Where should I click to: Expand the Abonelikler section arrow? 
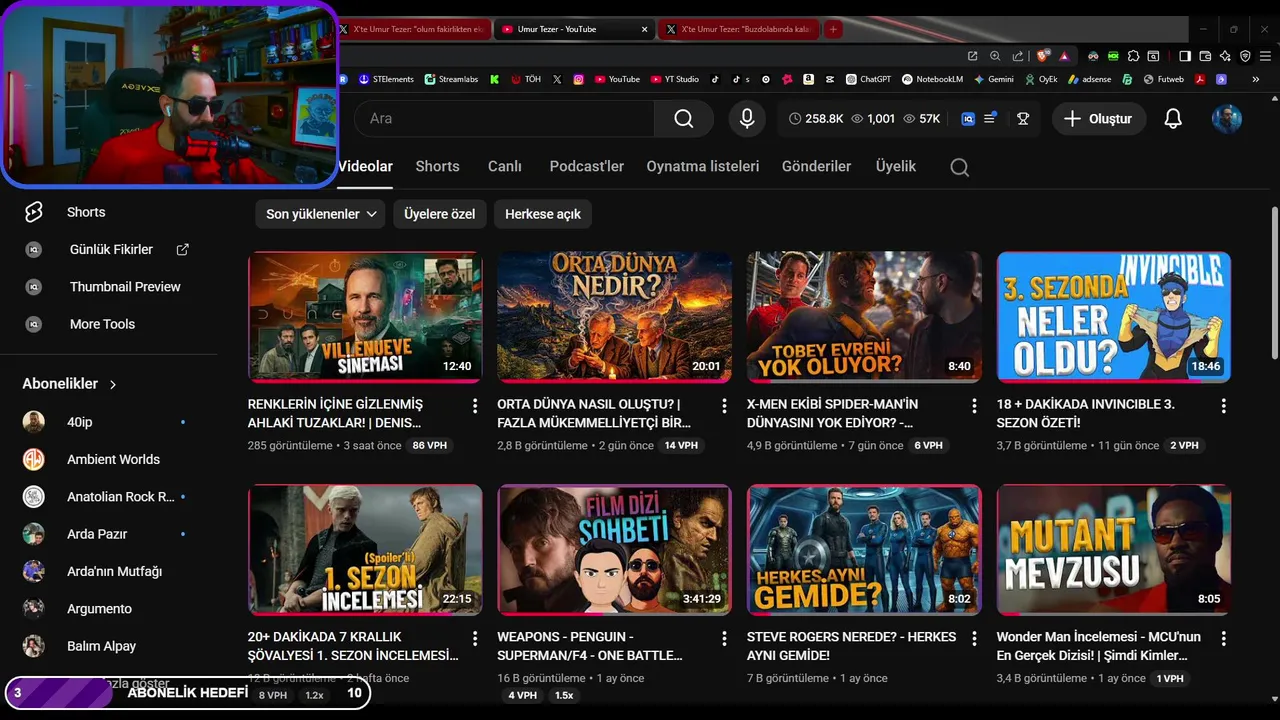coord(113,384)
